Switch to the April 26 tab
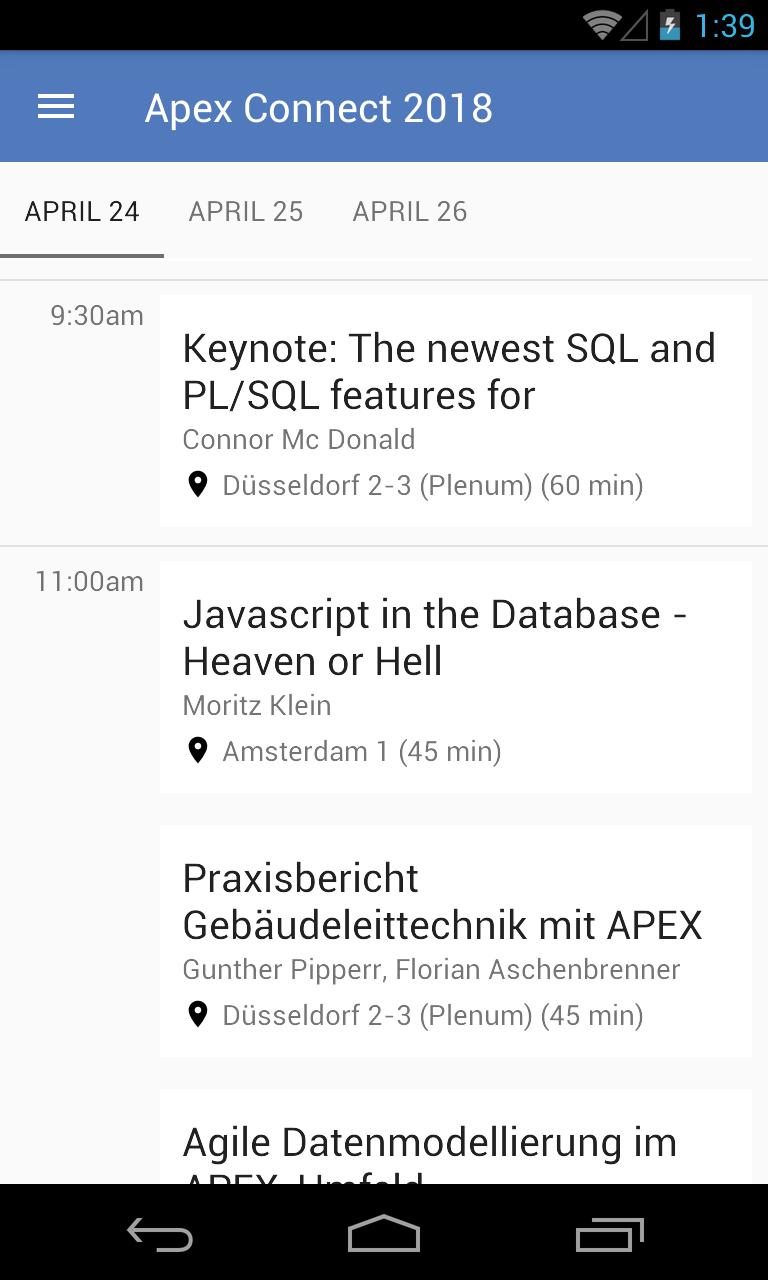 410,211
